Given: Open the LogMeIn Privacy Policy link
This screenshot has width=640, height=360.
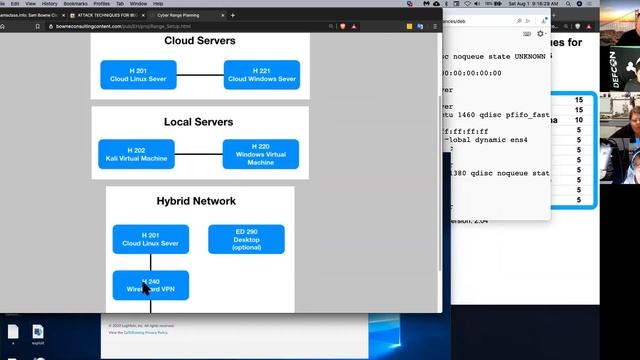Looking at the screenshot, I should 146,333.
